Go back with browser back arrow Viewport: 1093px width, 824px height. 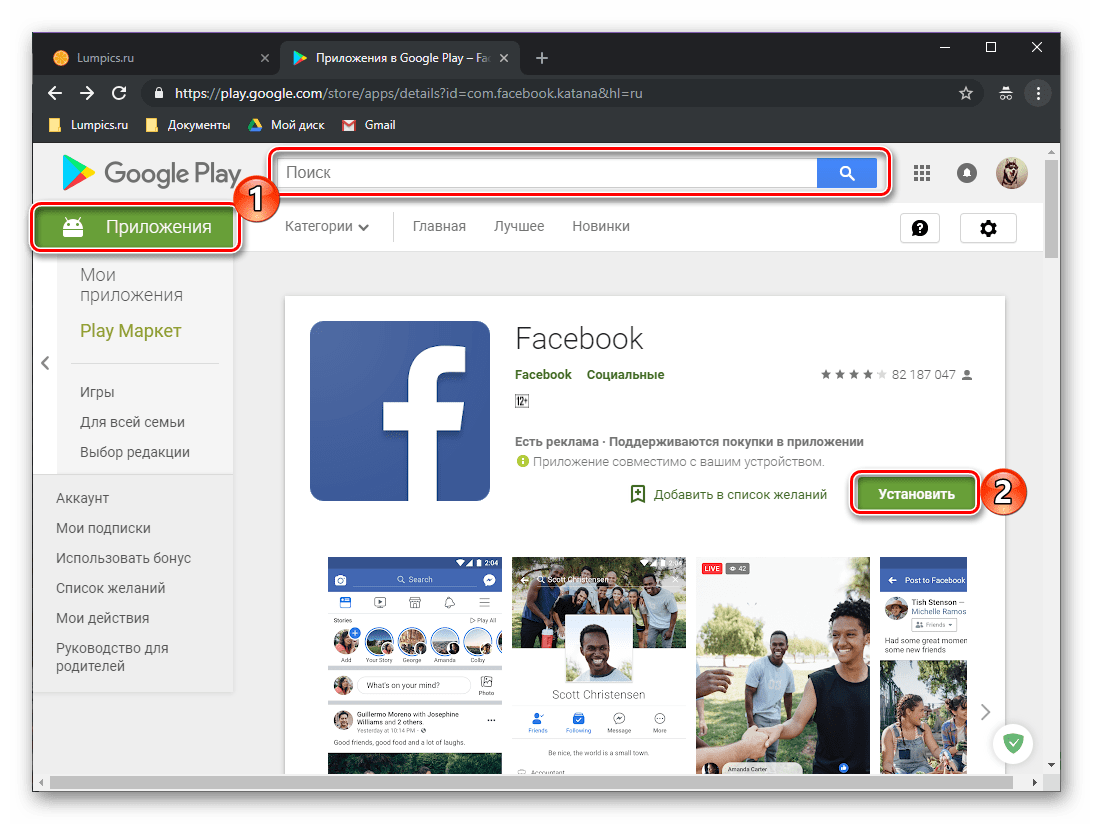[55, 93]
